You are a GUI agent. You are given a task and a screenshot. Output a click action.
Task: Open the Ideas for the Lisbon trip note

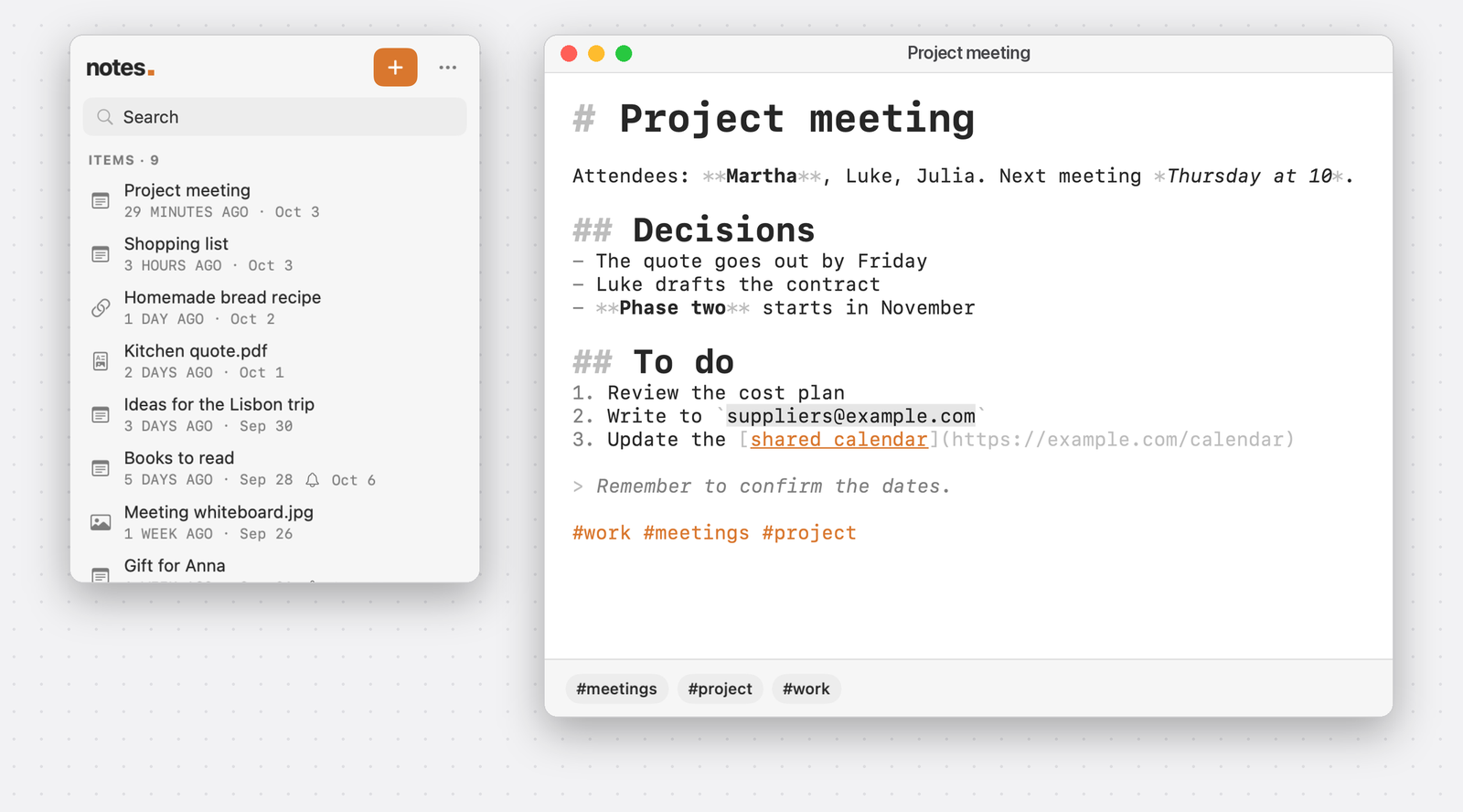275,415
